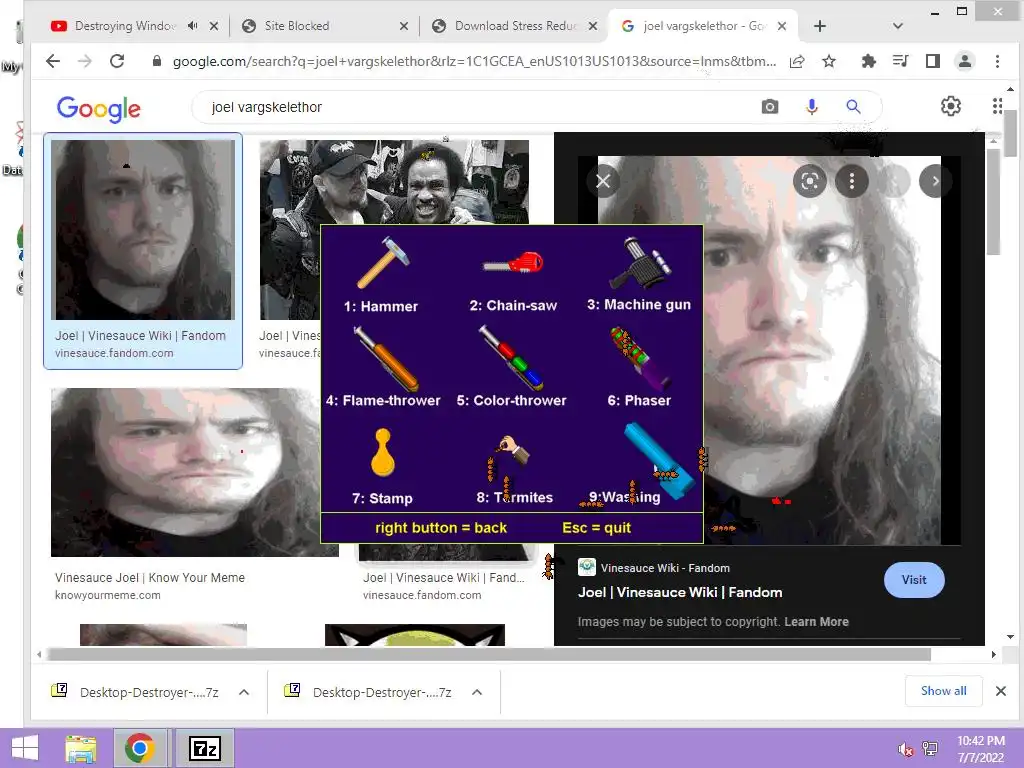
Task: Expand first Desktop-Destroyer download options
Action: [244, 692]
